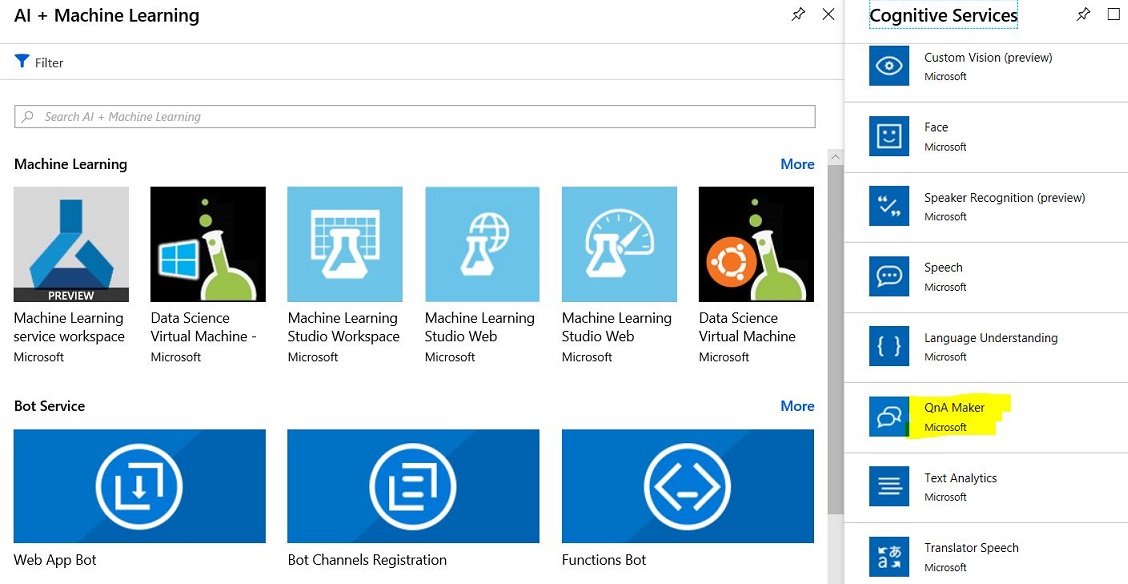The height and width of the screenshot is (584, 1128).
Task: Select the Machine Learning Studio Web globe tile
Action: pyautogui.click(x=482, y=245)
